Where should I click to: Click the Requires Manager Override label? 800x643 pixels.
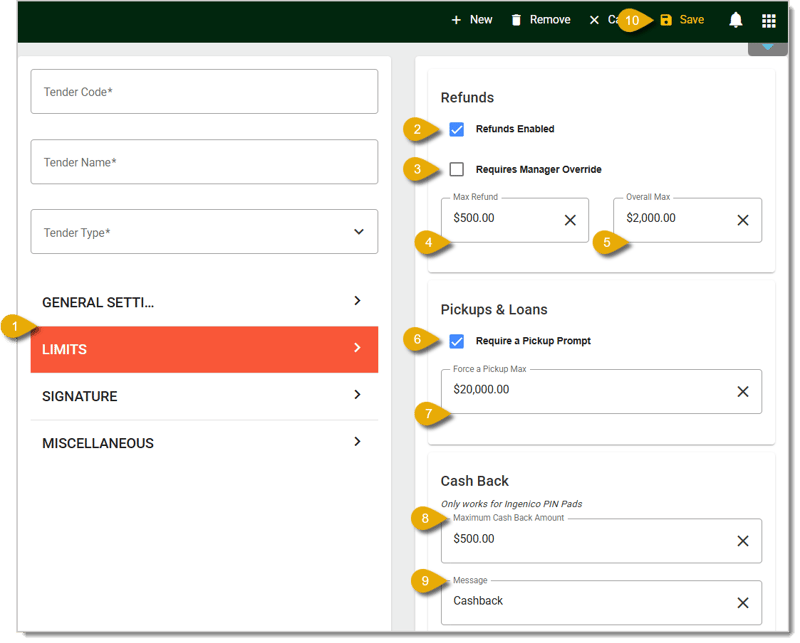click(x=539, y=169)
